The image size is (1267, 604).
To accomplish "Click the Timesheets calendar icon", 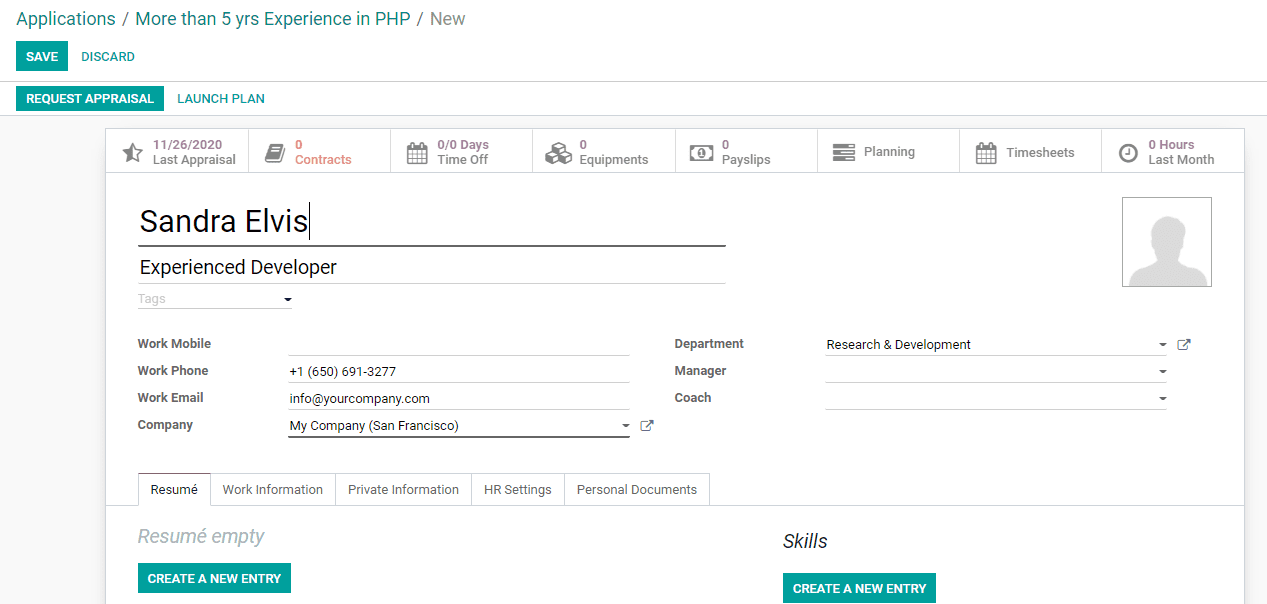I will (986, 153).
